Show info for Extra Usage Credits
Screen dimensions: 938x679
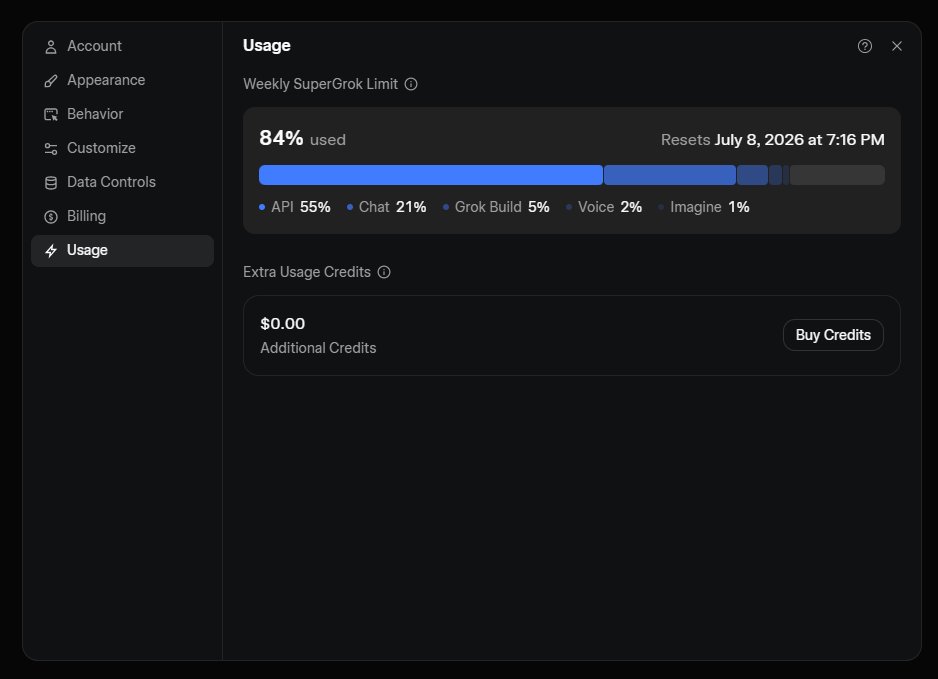[384, 272]
